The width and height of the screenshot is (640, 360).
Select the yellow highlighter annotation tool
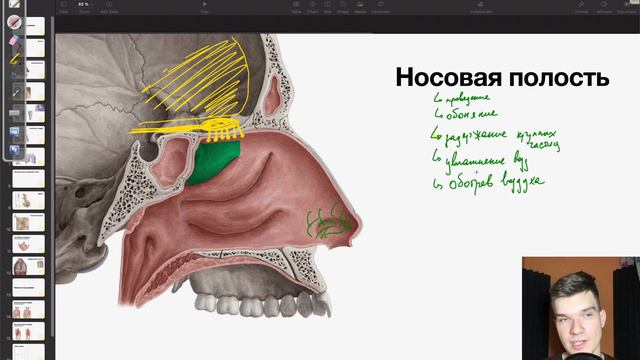(x=14, y=59)
